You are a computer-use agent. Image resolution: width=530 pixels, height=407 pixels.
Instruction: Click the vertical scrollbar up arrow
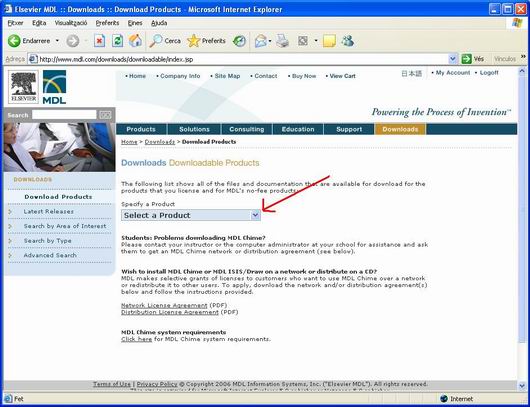click(x=522, y=71)
